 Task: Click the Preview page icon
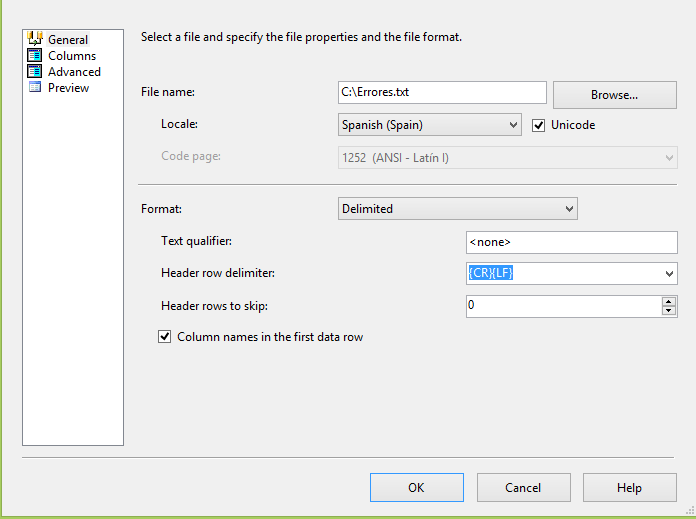click(x=34, y=88)
